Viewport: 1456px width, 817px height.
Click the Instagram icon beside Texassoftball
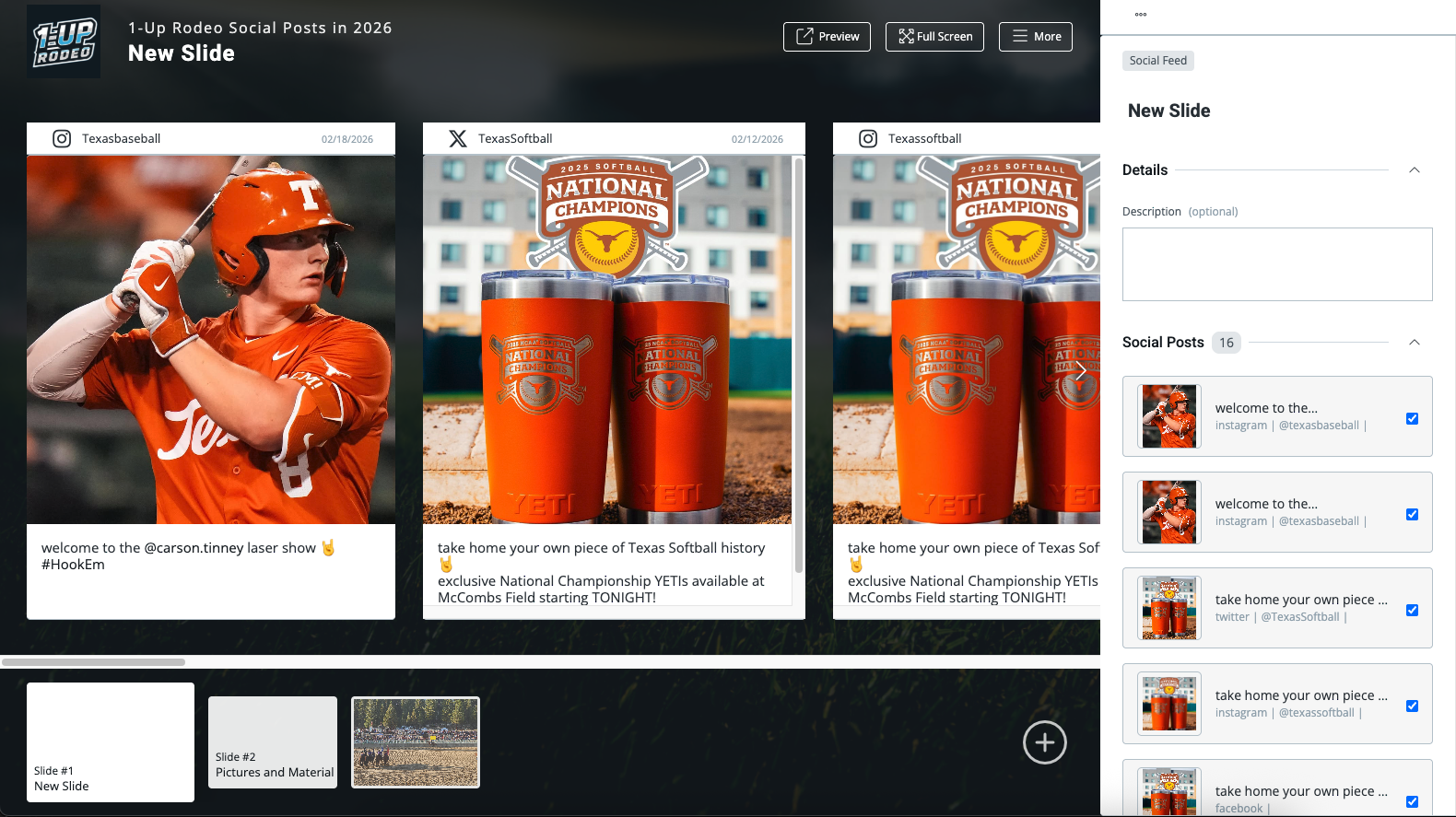pyautogui.click(x=868, y=139)
